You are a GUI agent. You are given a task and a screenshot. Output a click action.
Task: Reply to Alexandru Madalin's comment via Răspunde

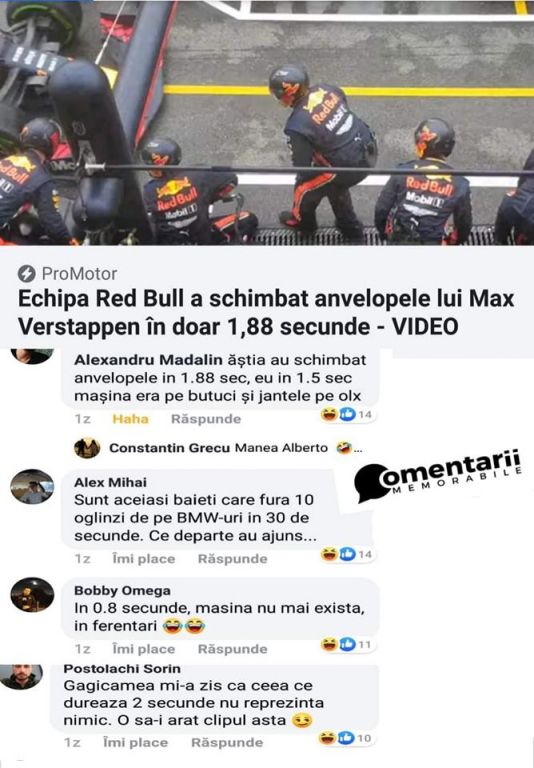click(x=206, y=419)
